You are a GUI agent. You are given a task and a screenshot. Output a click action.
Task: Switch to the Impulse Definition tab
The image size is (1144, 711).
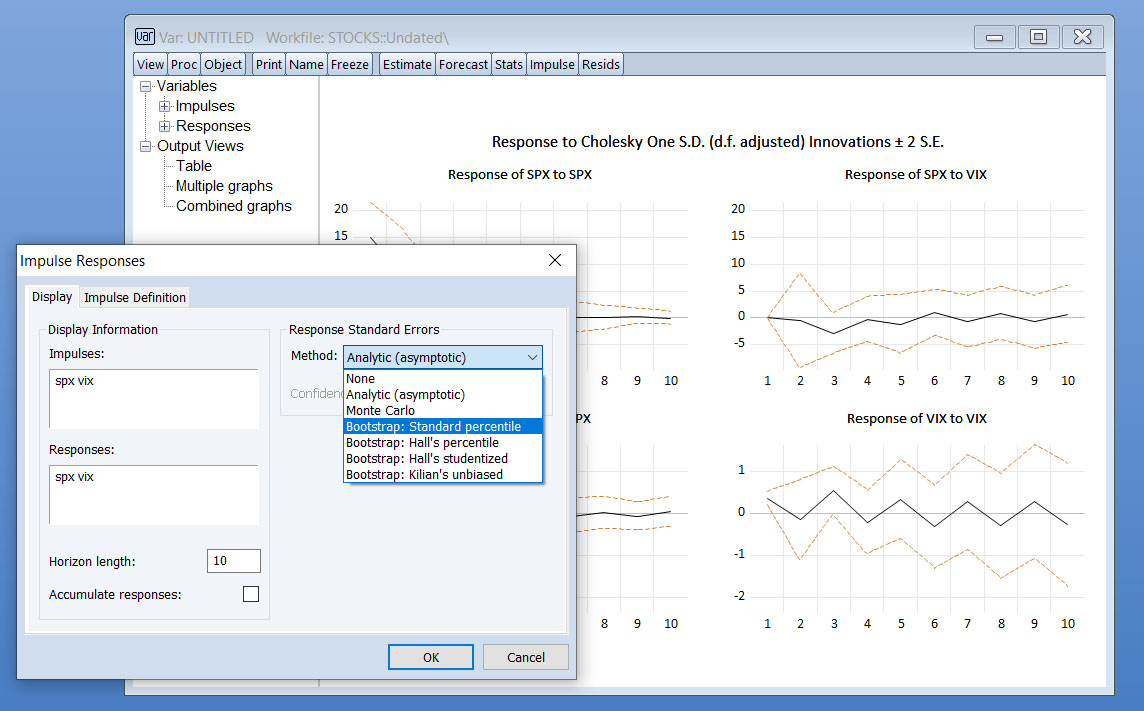(x=135, y=297)
